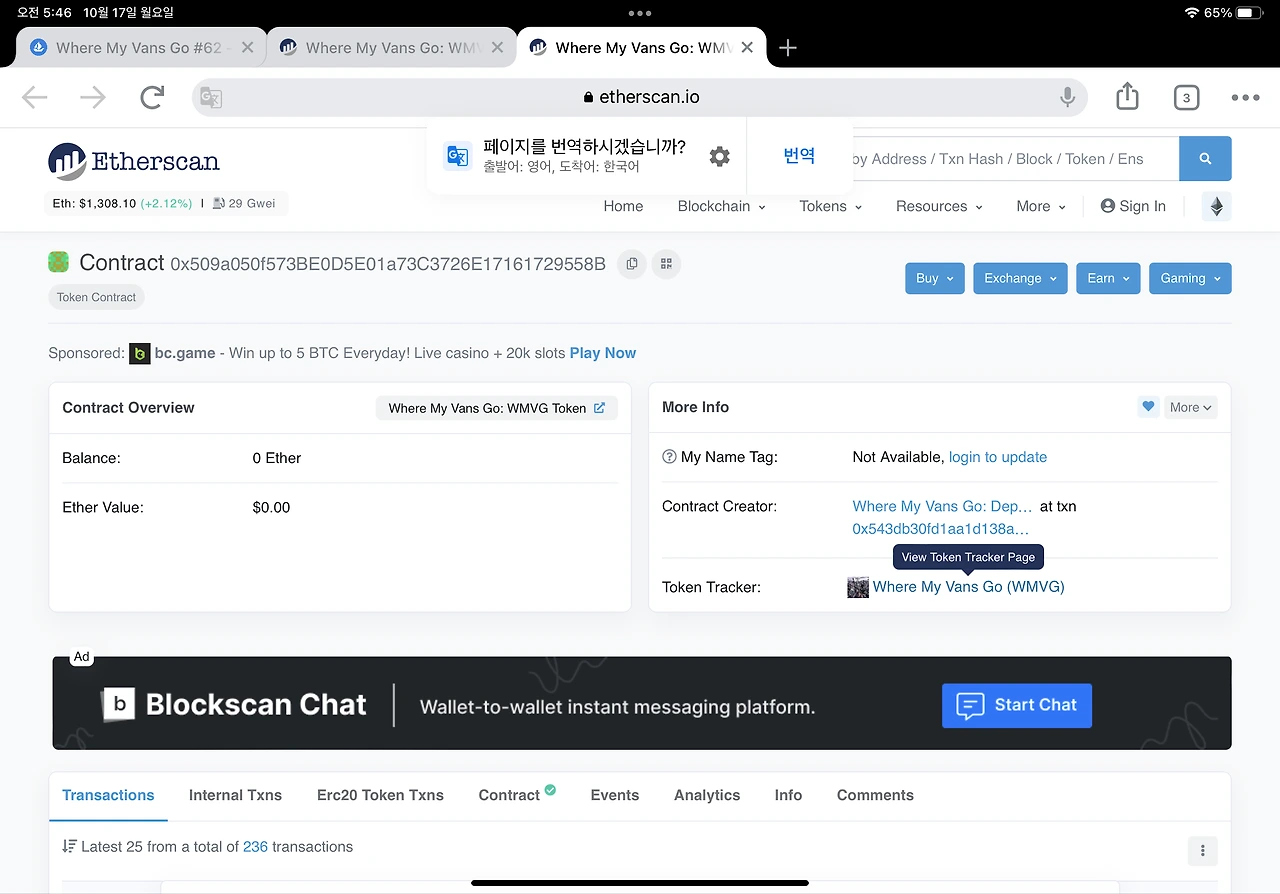This screenshot has height=894, width=1280.
Task: Click the Etherscan logo
Action: click(x=134, y=161)
